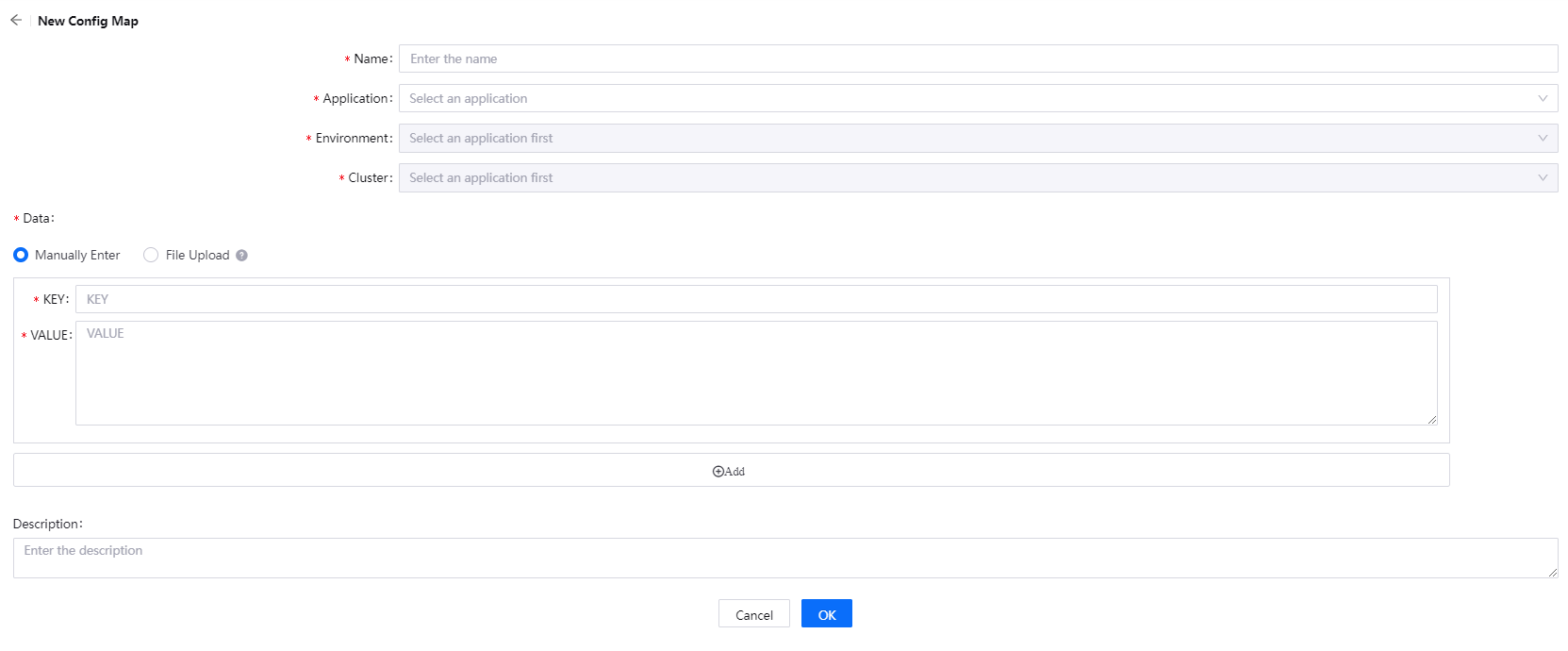Click the chevron arrow in the Cluster field
The image size is (1568, 651).
pyautogui.click(x=1543, y=177)
